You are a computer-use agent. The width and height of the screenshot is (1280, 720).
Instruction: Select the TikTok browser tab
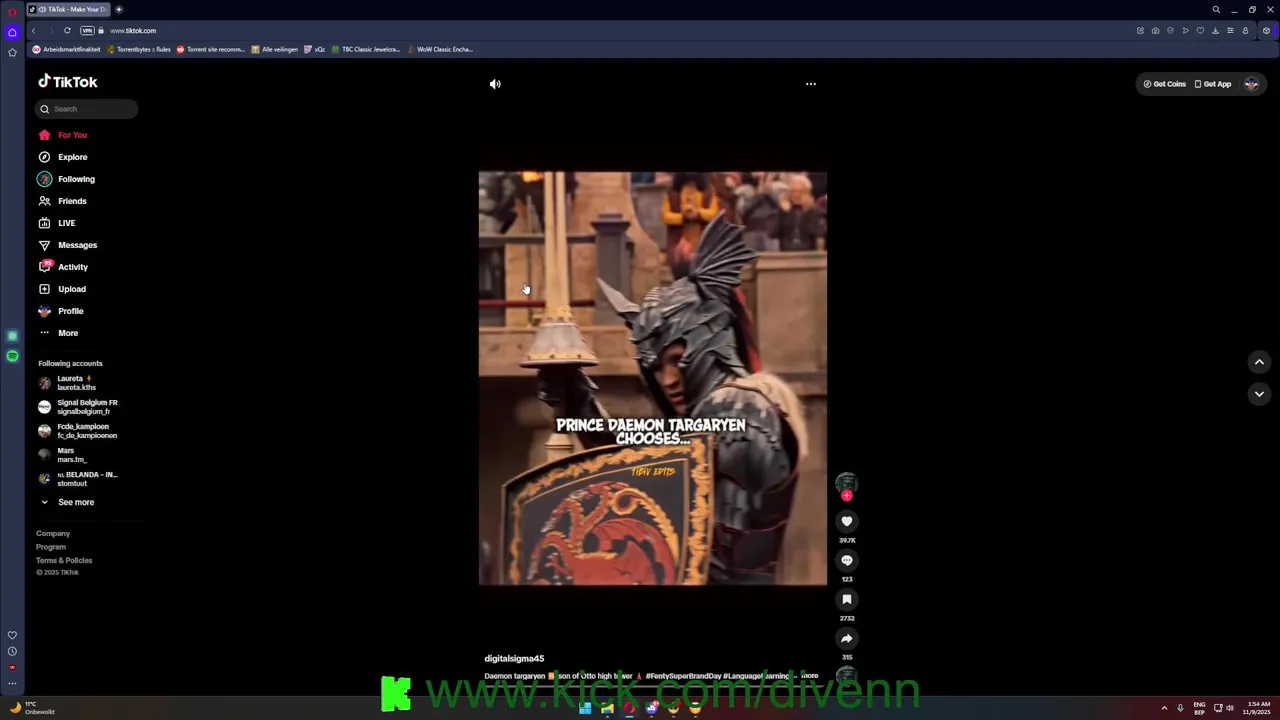pos(68,9)
